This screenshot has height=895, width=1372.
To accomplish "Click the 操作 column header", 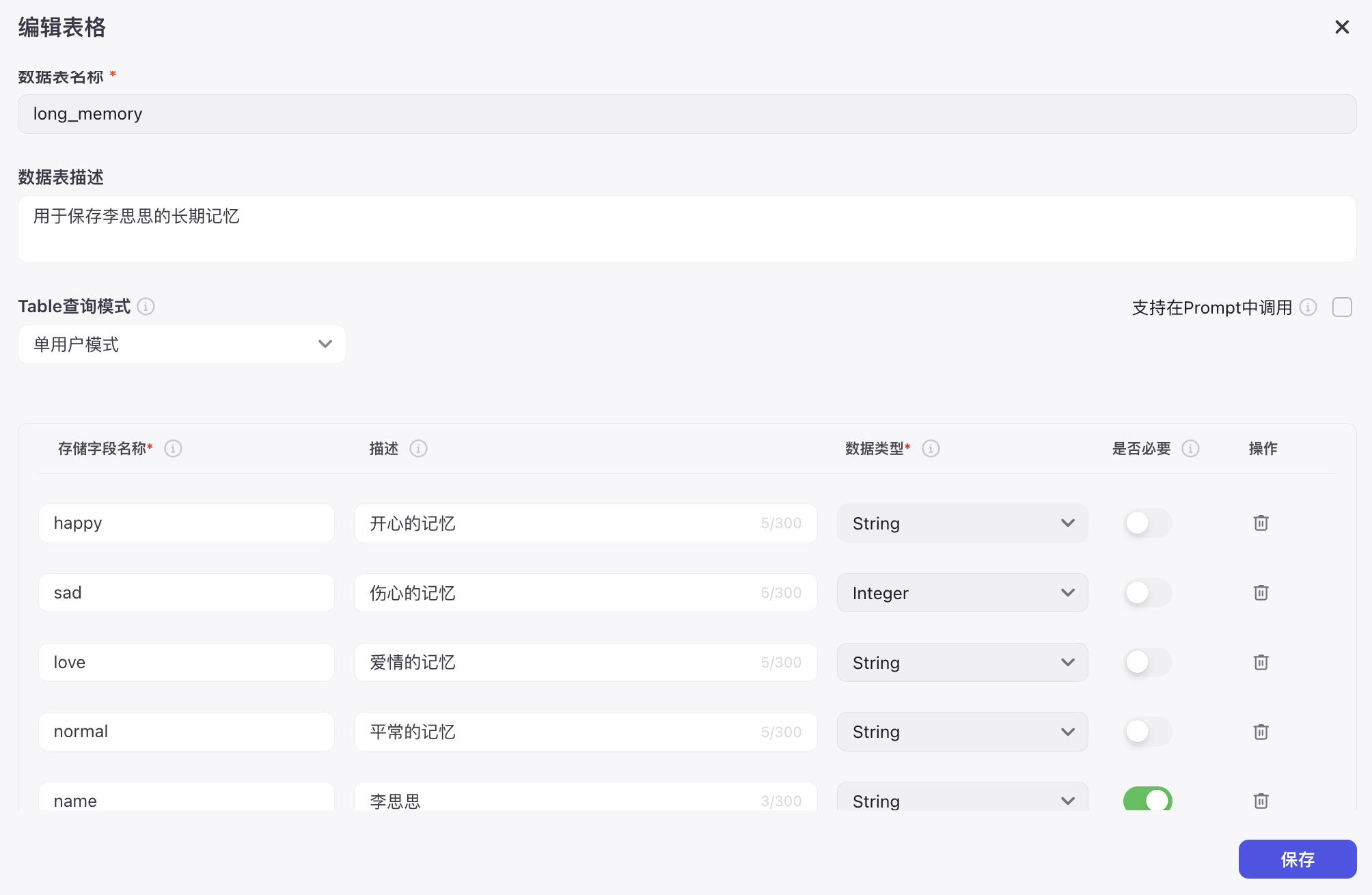I will pos(1263,449).
